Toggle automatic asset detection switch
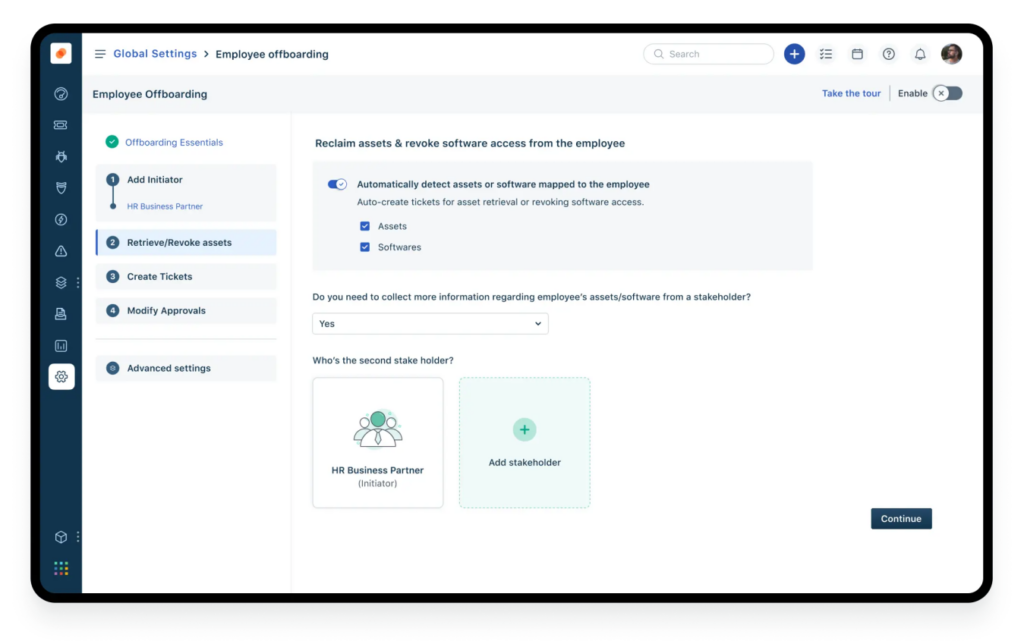 pos(337,184)
